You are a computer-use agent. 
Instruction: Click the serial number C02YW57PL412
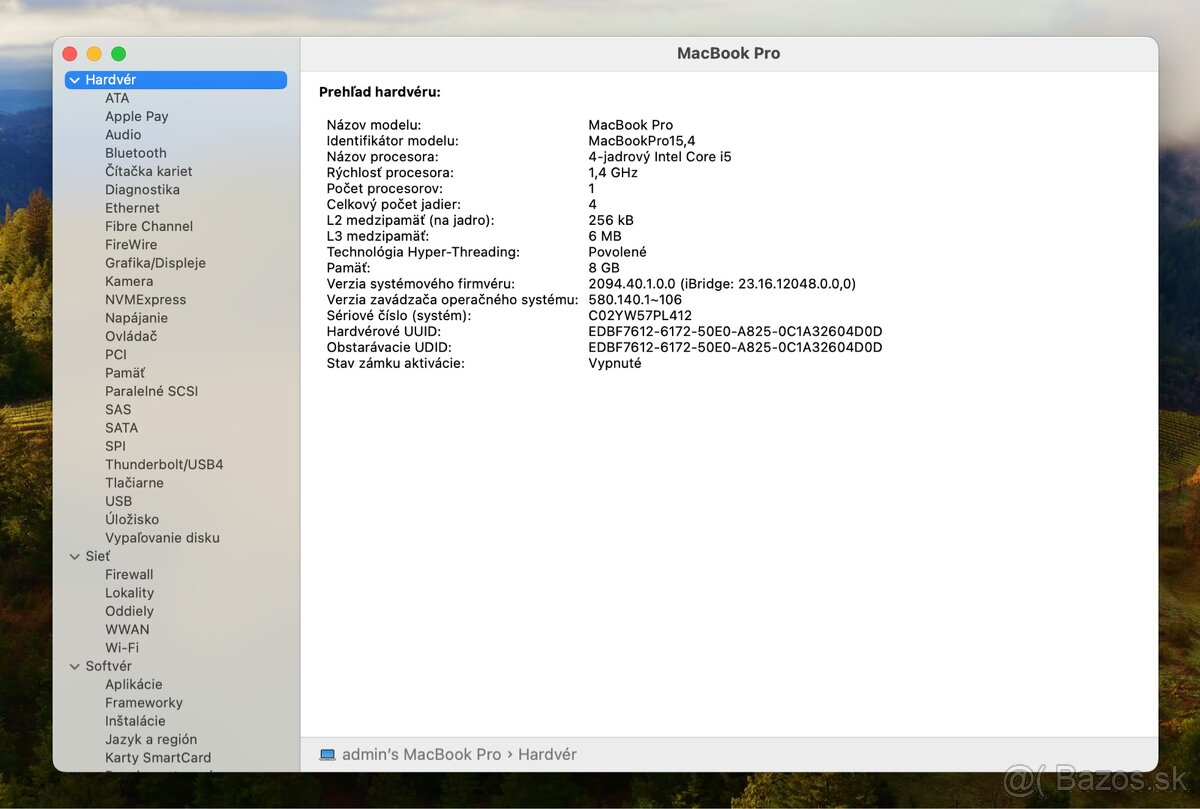pyautogui.click(x=640, y=316)
